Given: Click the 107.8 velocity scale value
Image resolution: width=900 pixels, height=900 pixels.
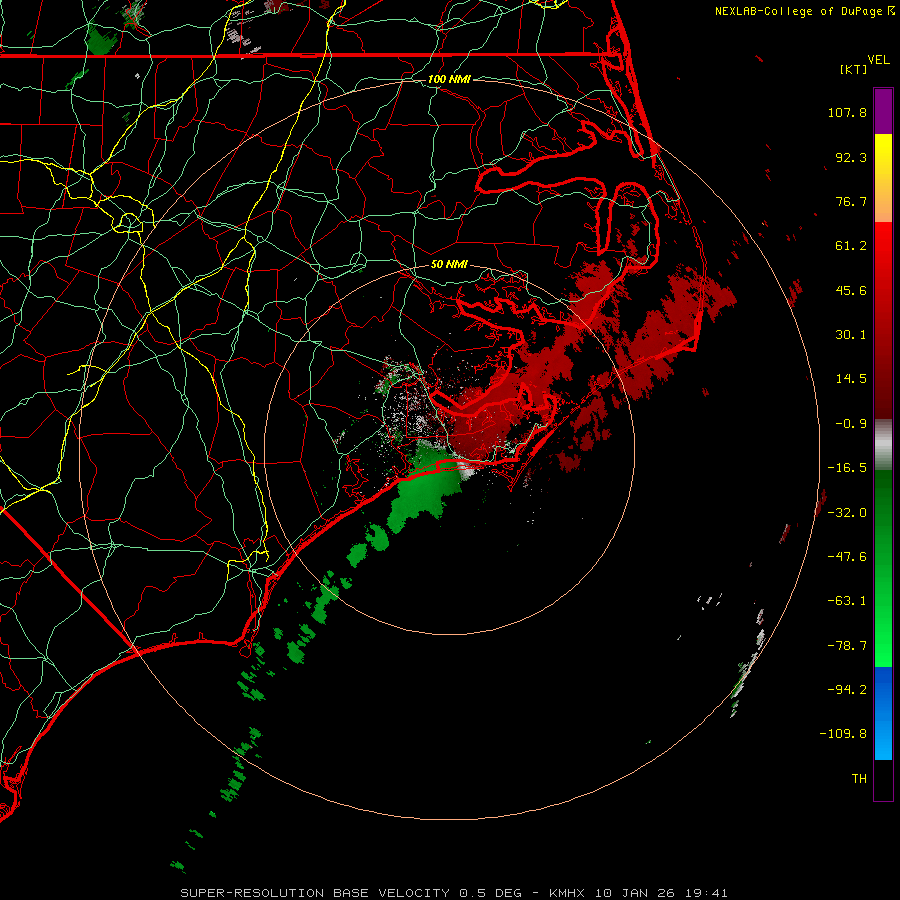Looking at the screenshot, I should click(847, 112).
